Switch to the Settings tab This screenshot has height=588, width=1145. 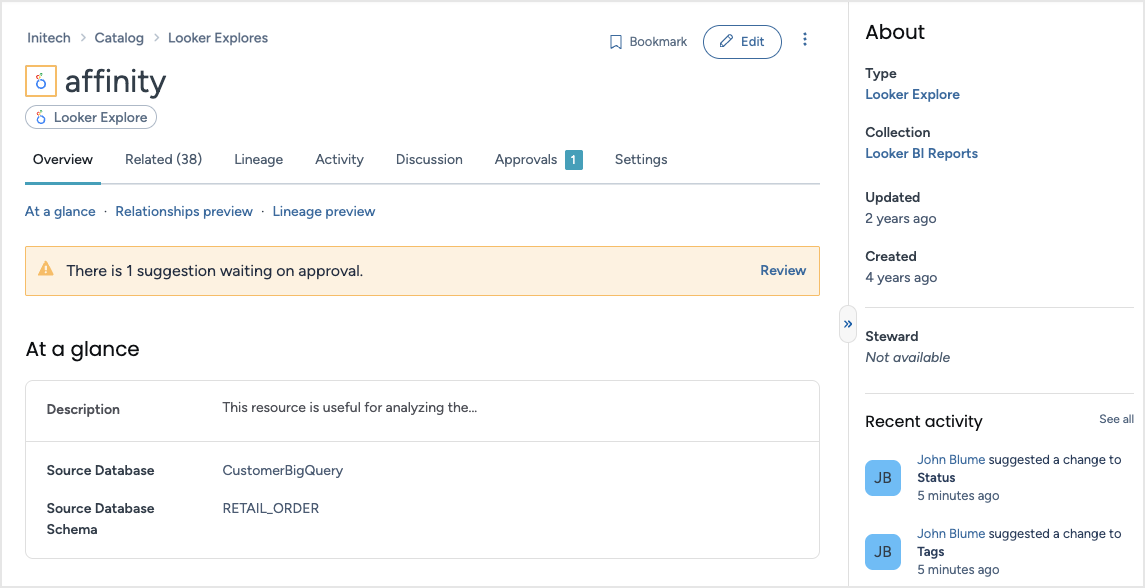click(x=641, y=159)
